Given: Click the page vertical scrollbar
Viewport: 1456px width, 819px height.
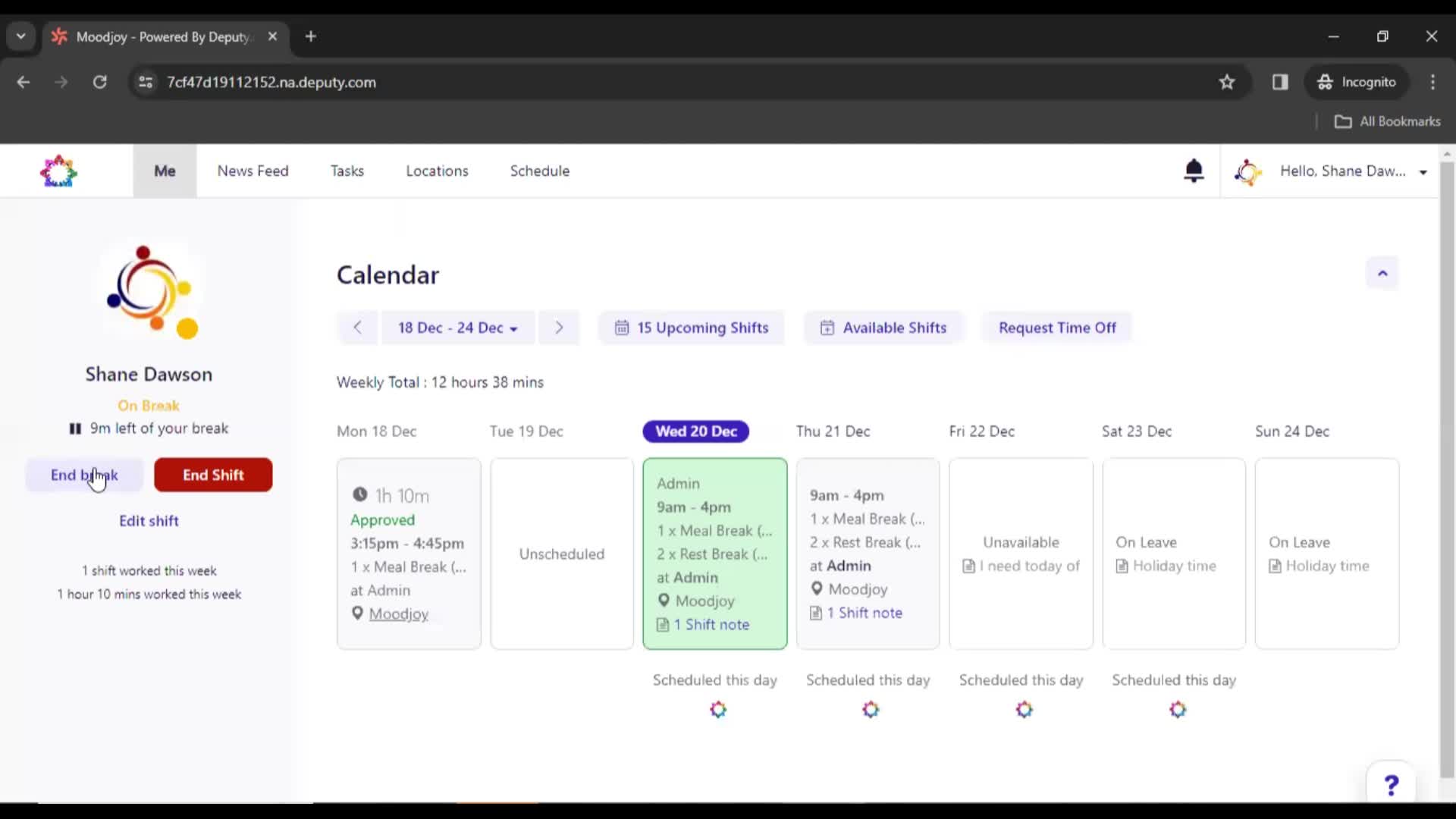Looking at the screenshot, I should [1447, 470].
